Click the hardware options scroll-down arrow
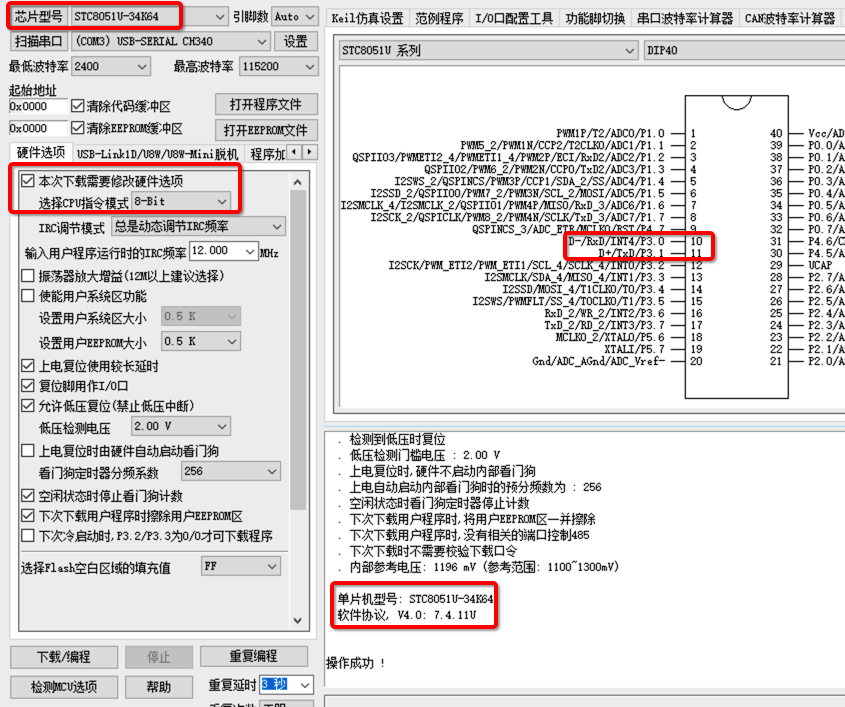This screenshot has height=707, width=845. click(297, 620)
